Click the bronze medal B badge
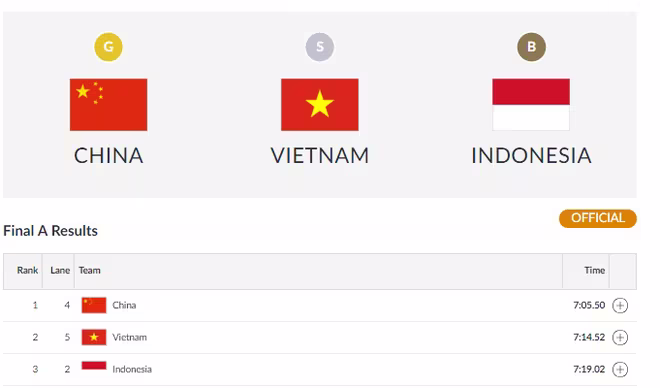660x388 pixels. [531, 47]
